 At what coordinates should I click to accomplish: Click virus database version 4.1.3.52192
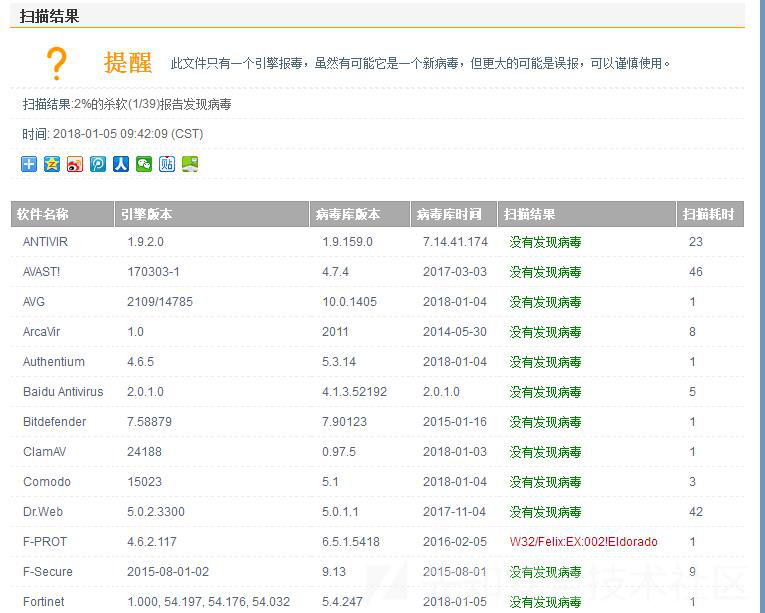354,392
